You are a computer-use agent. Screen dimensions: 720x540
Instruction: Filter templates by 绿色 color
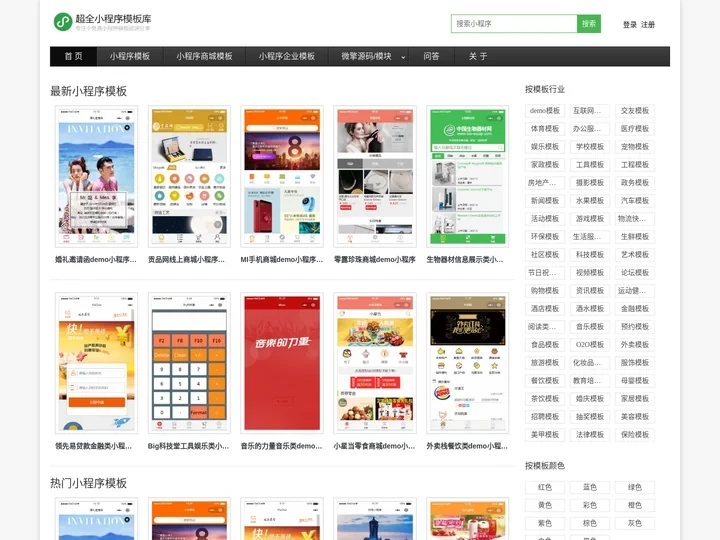click(635, 487)
